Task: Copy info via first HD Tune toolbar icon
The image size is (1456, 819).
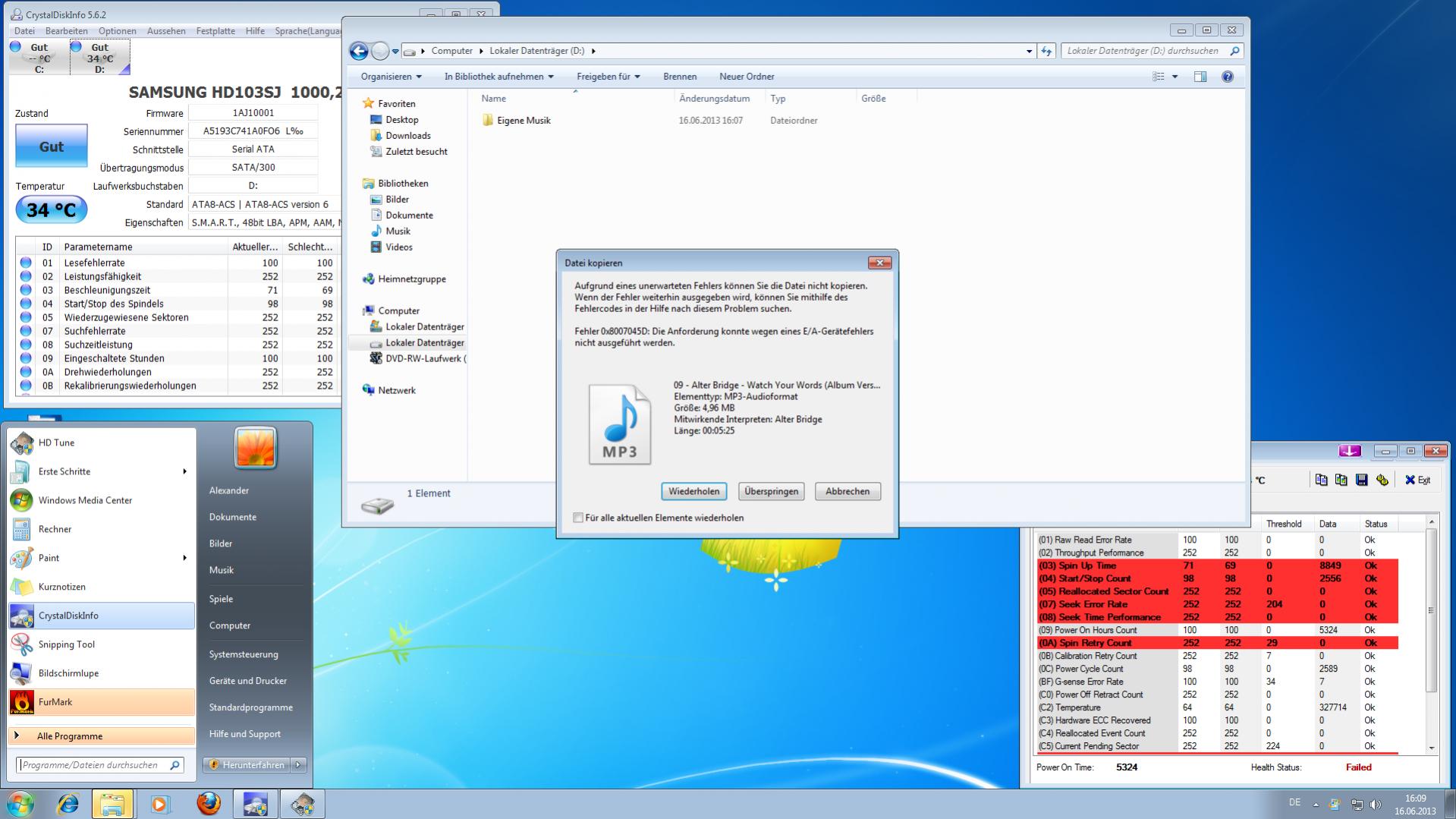Action: (x=1321, y=480)
